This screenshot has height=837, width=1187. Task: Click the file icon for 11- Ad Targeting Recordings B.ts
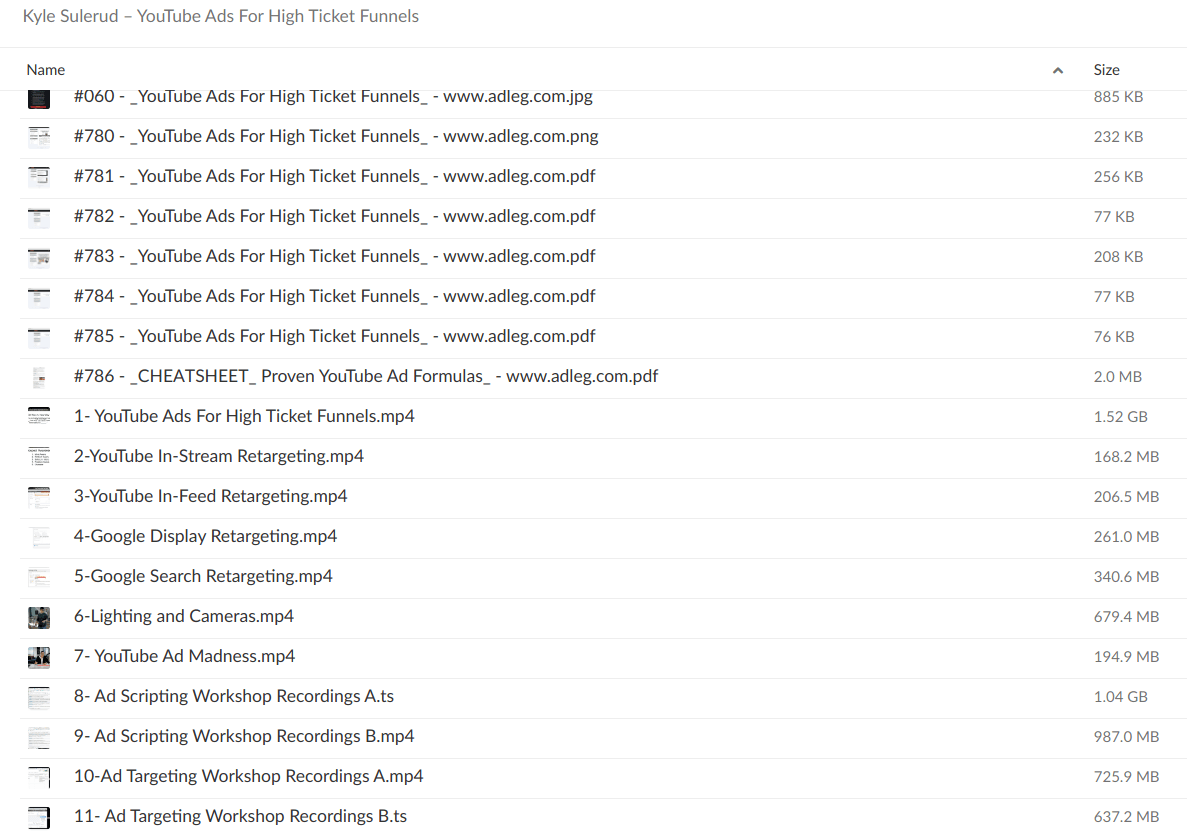[x=38, y=817]
